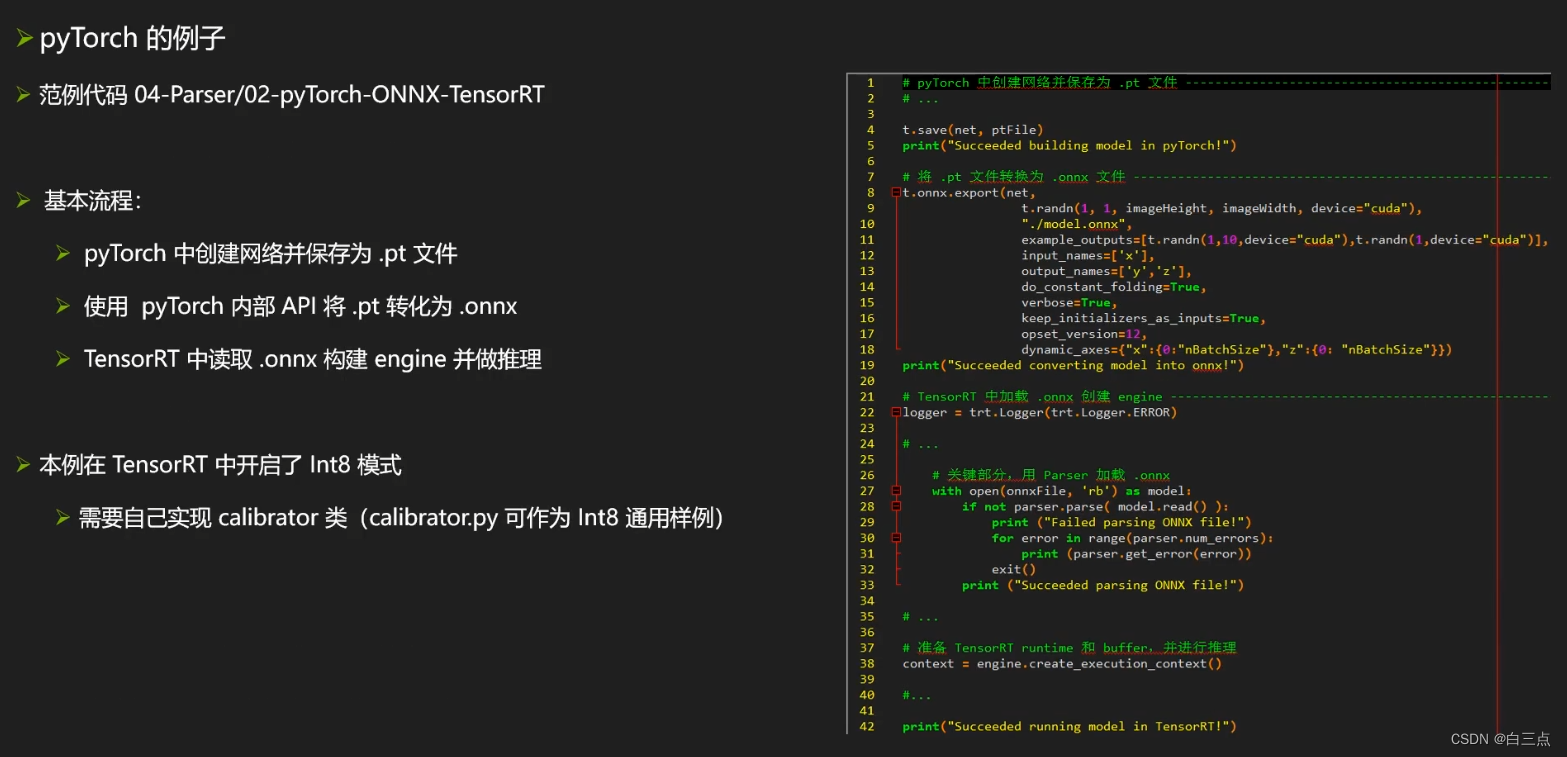The width and height of the screenshot is (1567, 757).
Task: Click '本例在 TensorRT 中开启了 Int8 模式' line
Action: (x=220, y=465)
